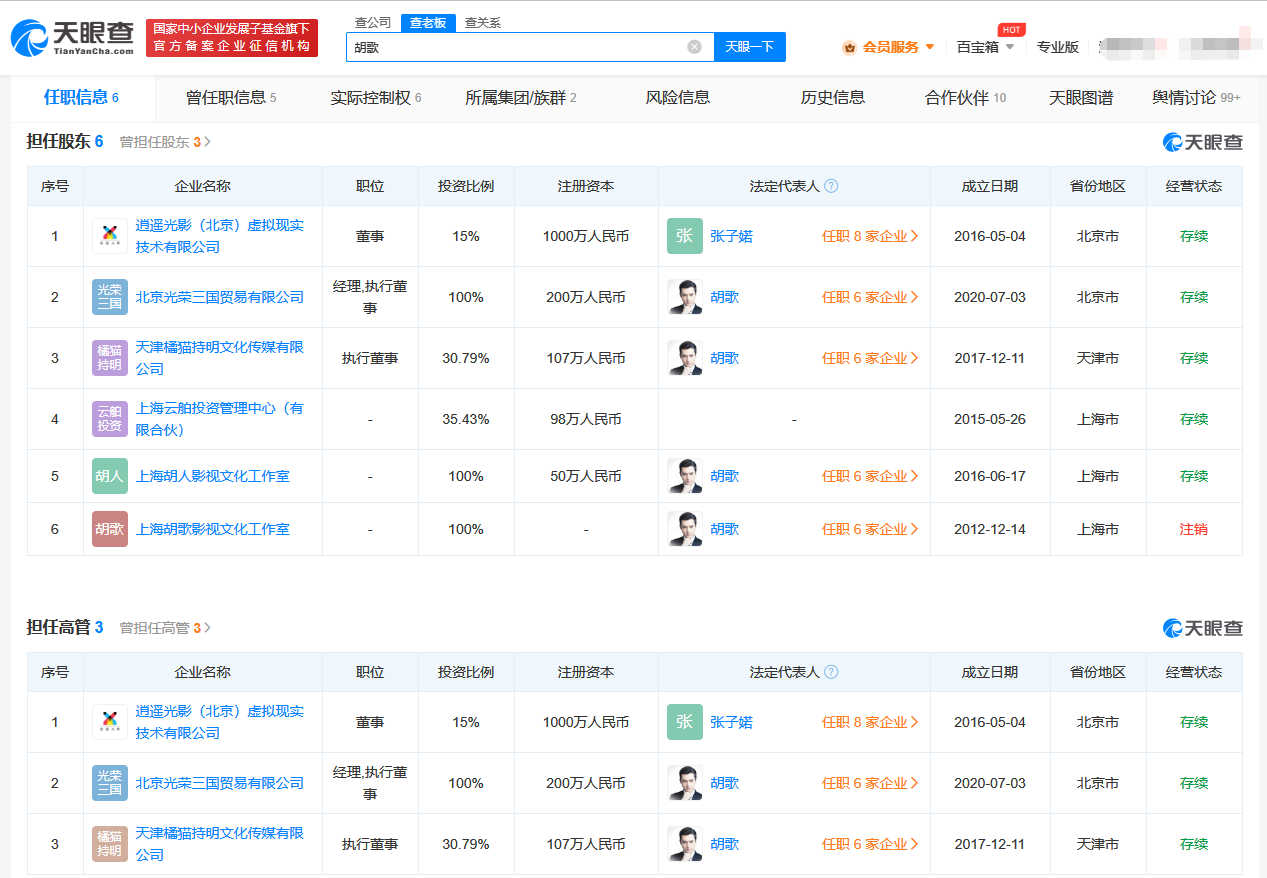Viewport: 1267px width, 878px height.
Task: Click 任职 8 家企业 in 担任高管 table
Action: [x=870, y=722]
